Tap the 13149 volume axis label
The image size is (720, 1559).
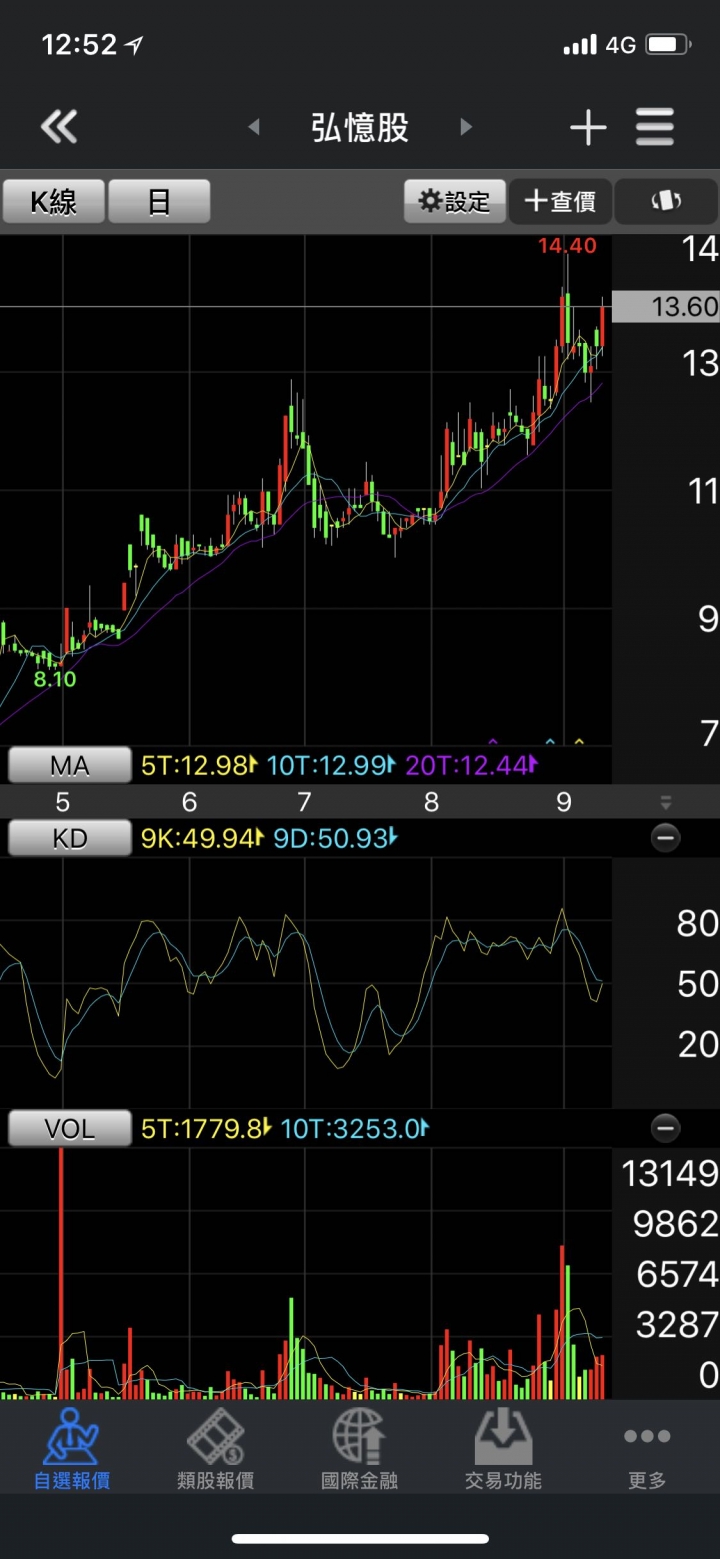(669, 1174)
